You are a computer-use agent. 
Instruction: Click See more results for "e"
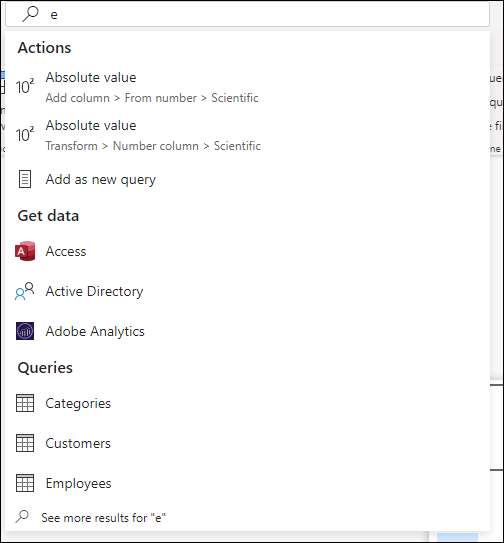103,518
